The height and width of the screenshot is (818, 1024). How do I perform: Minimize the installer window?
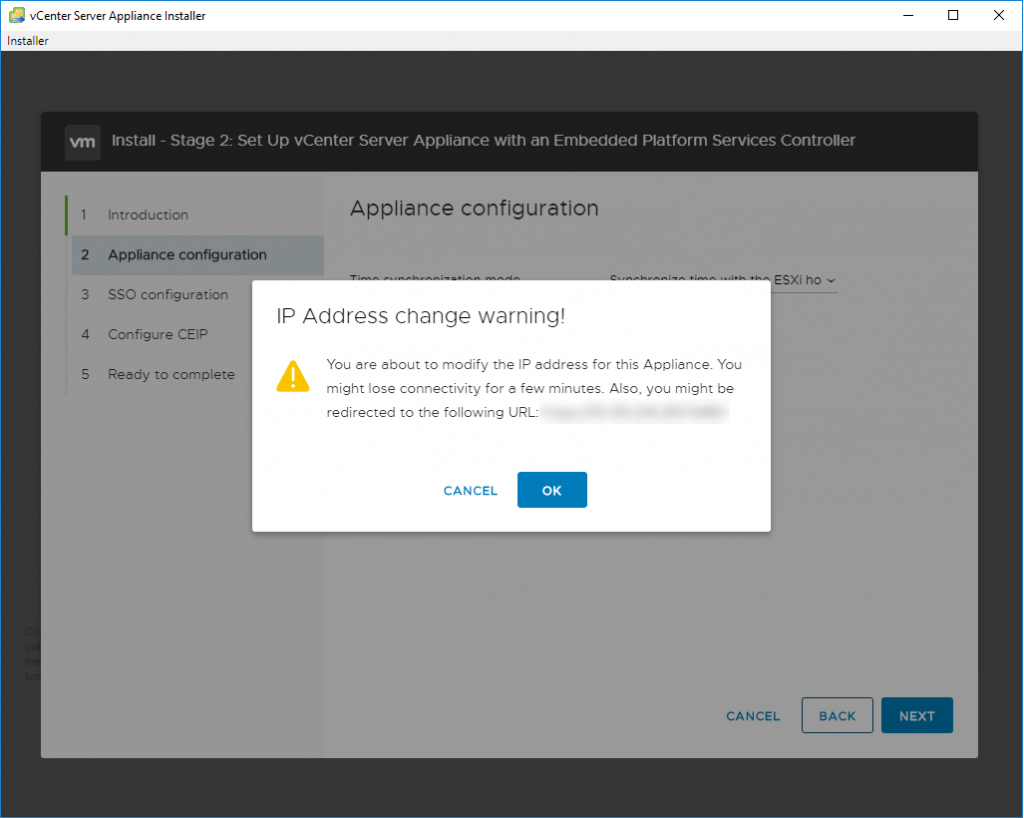(908, 15)
